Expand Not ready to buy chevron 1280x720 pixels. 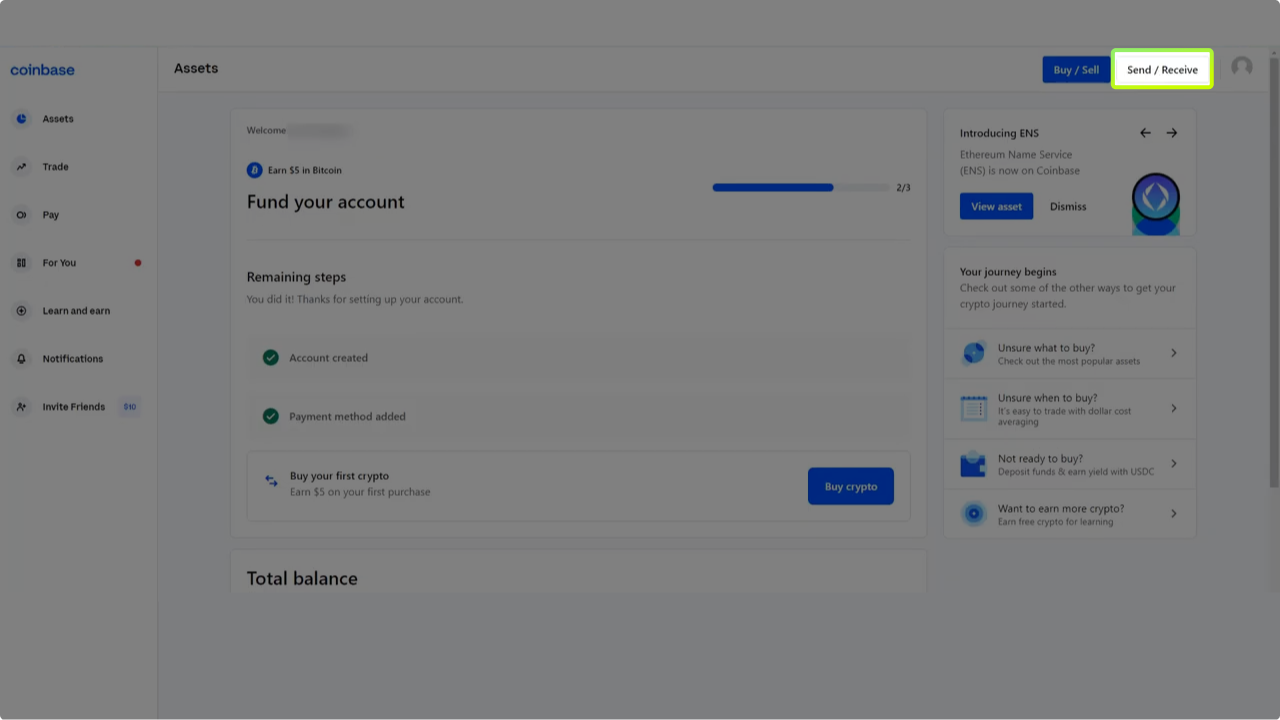(x=1174, y=464)
